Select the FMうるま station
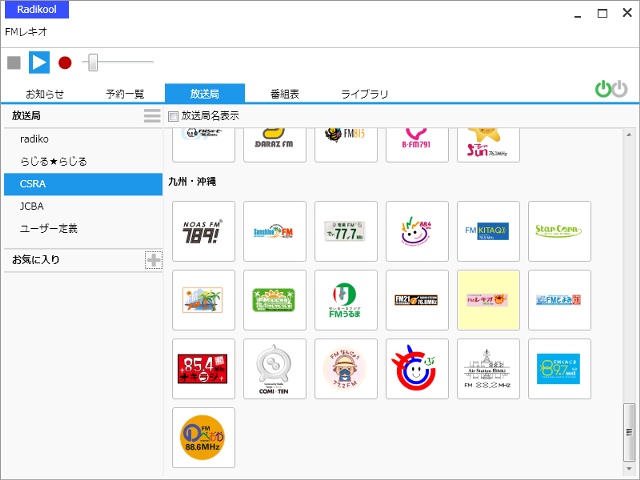The height and width of the screenshot is (480, 640). (x=346, y=300)
